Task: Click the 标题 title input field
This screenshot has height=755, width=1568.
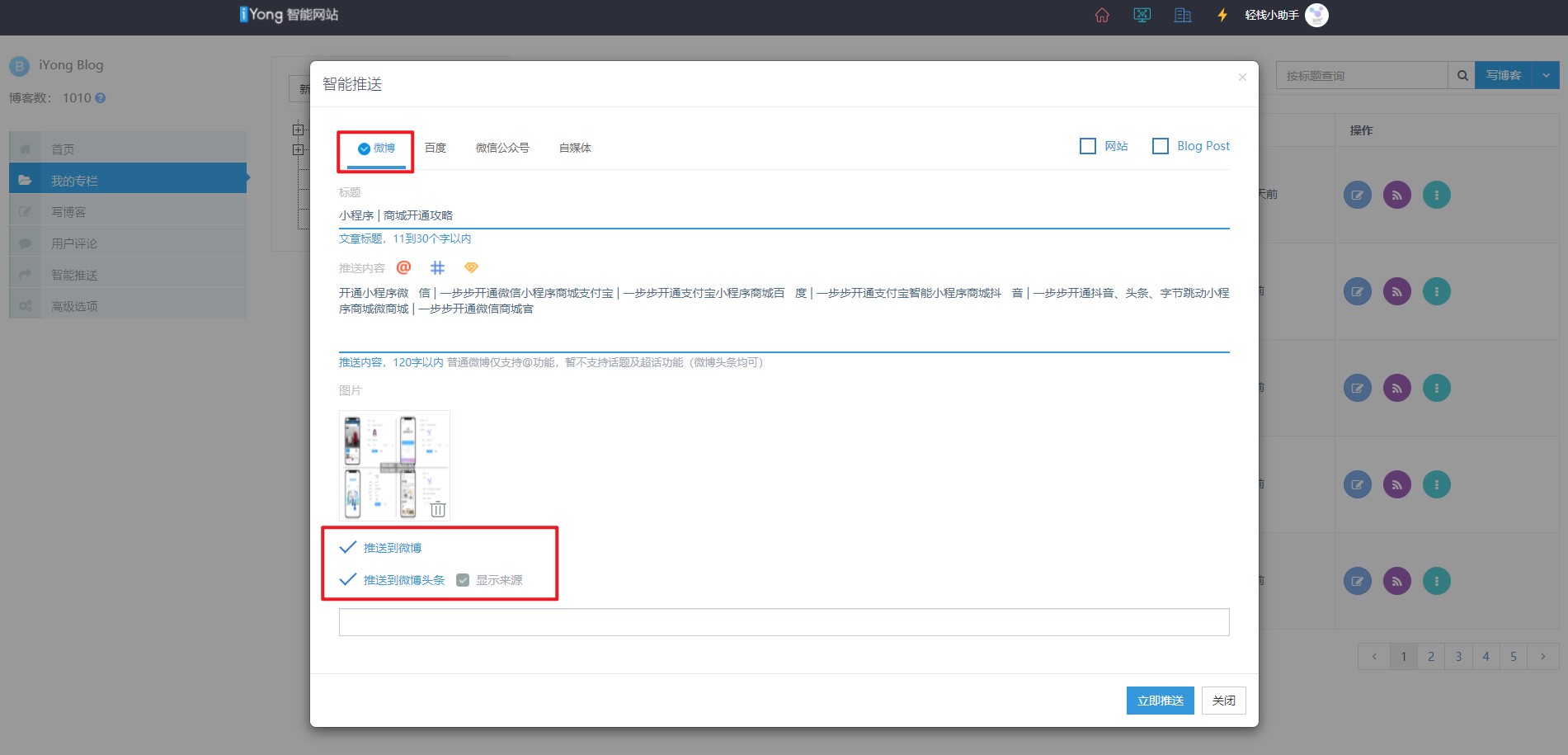Action: click(x=784, y=215)
